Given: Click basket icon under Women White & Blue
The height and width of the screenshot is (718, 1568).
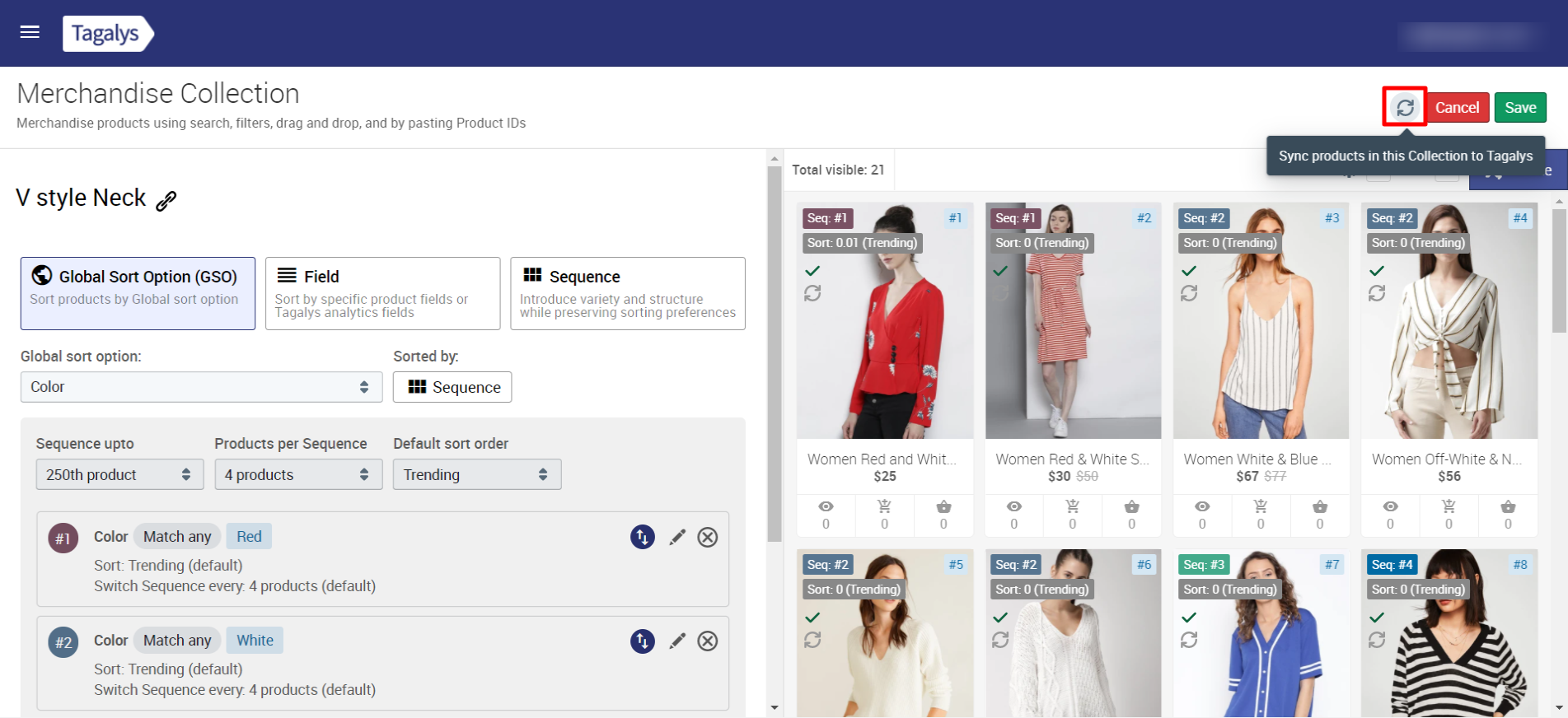Looking at the screenshot, I should pos(1320,506).
